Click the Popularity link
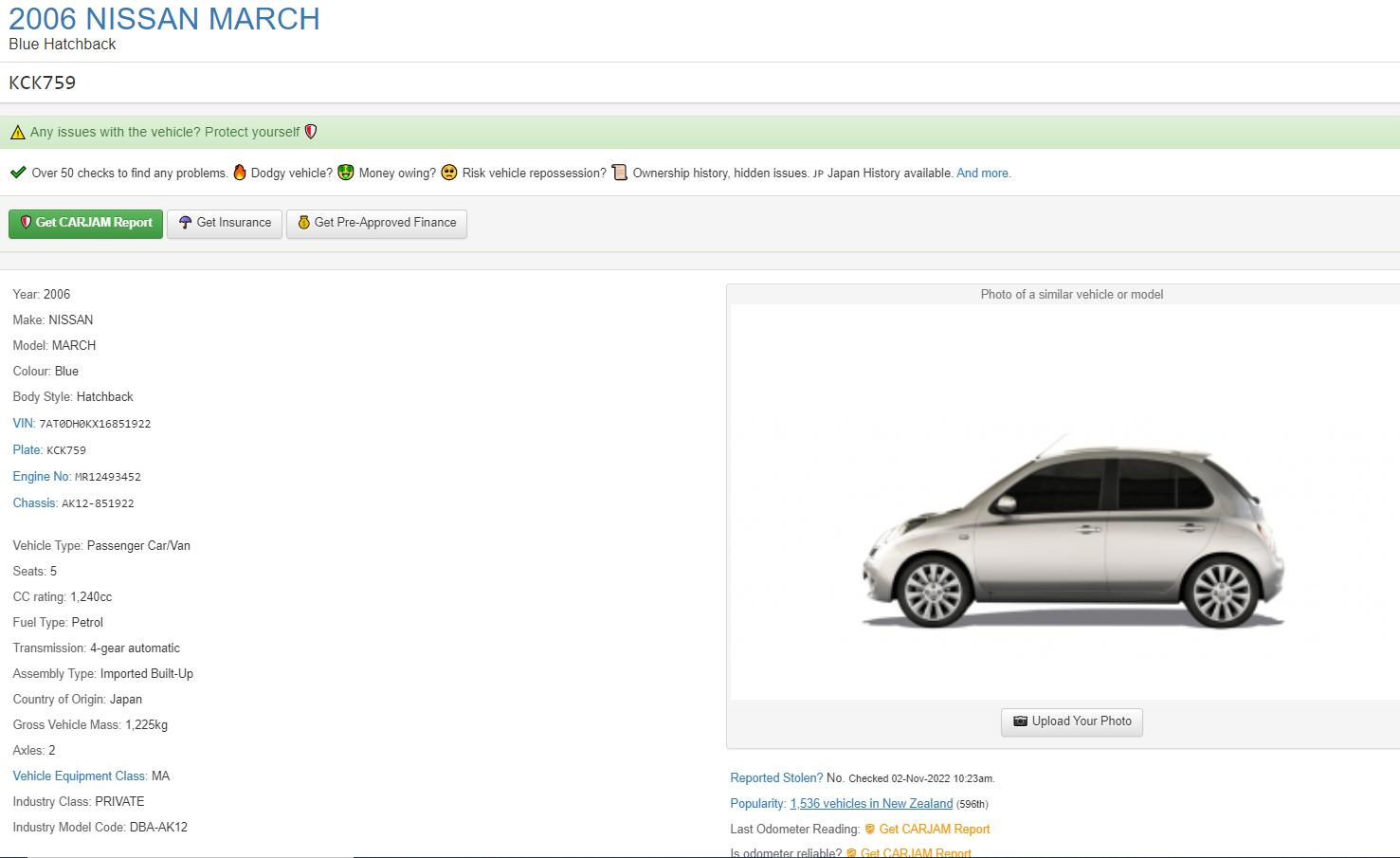 [758, 804]
